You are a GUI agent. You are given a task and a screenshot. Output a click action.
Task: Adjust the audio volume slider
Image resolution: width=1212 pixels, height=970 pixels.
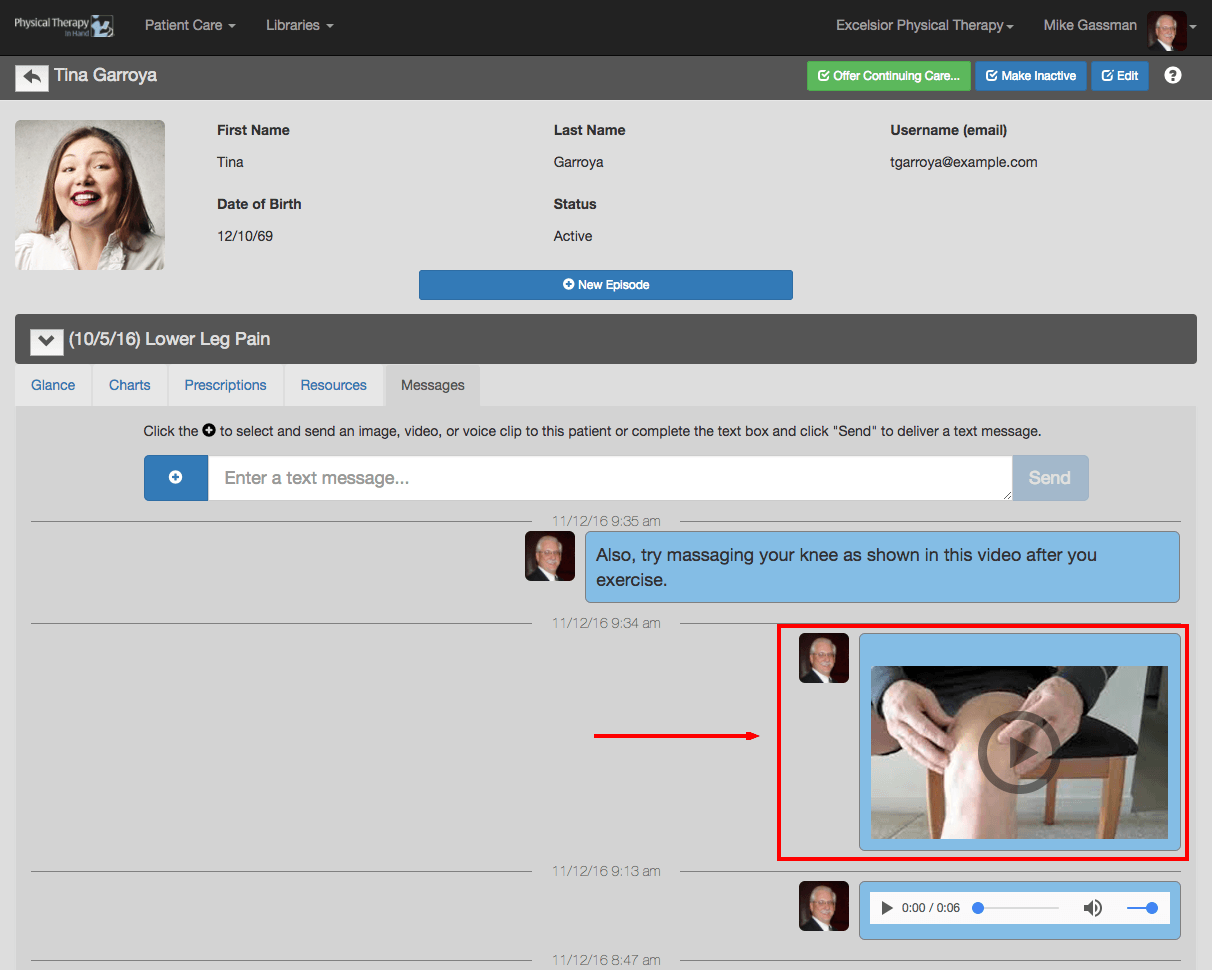[1141, 908]
